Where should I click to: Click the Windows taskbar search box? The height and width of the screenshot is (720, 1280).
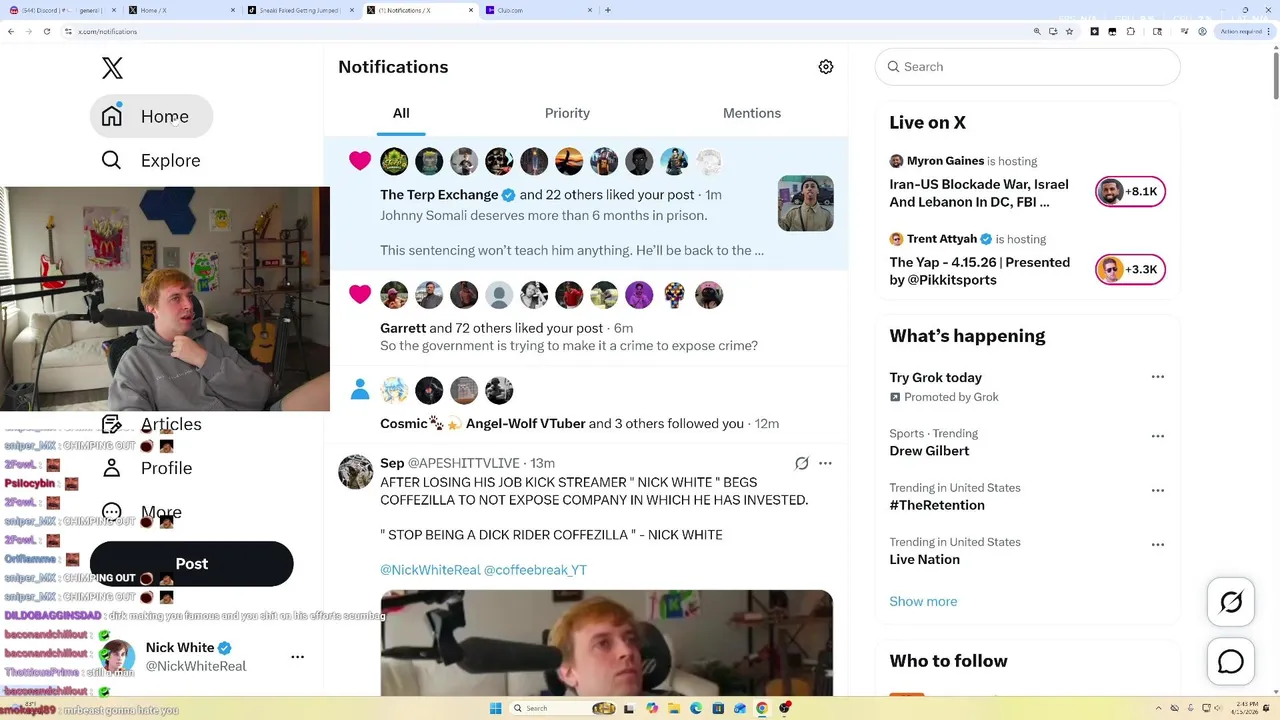tap(563, 708)
